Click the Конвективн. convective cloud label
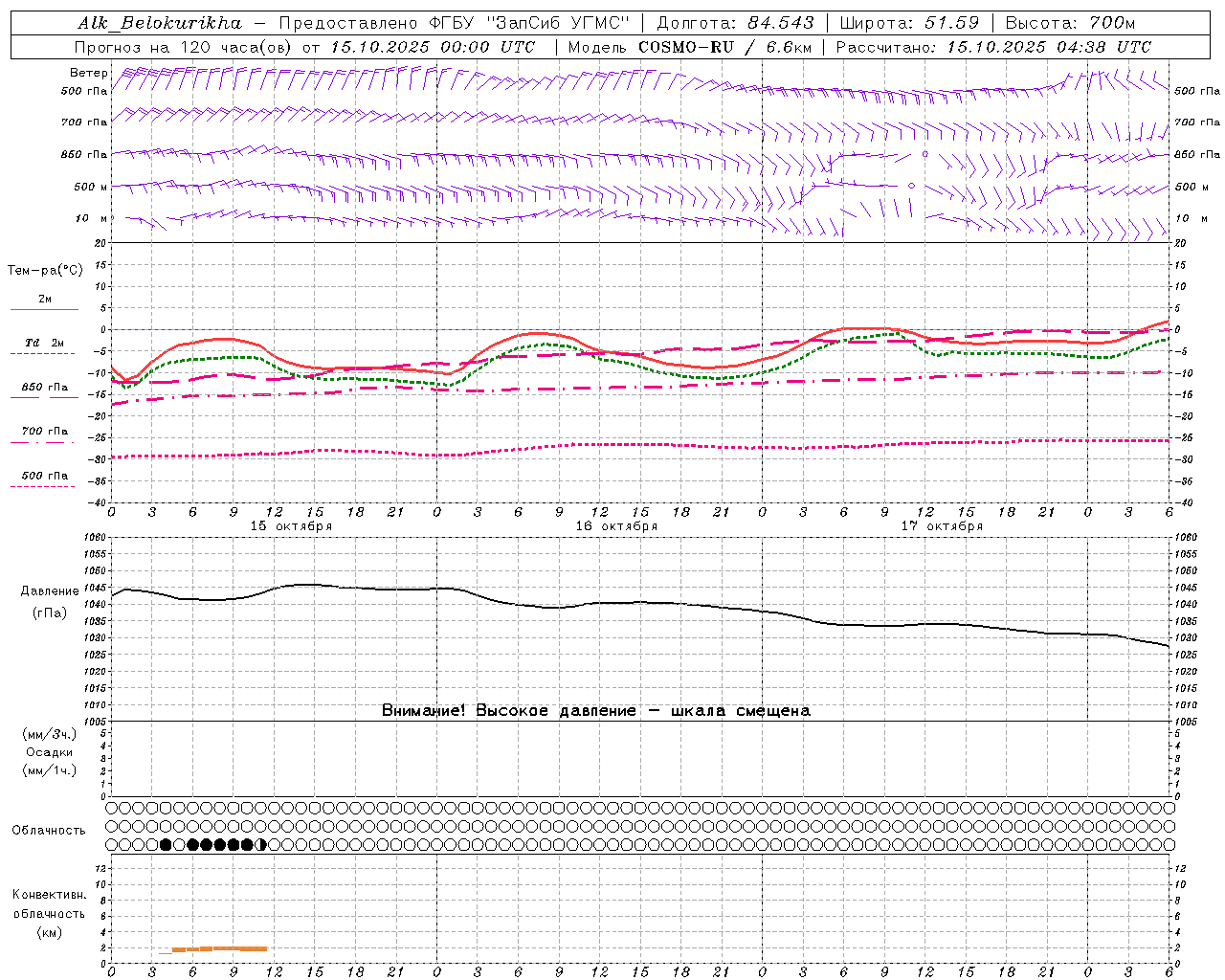The image size is (1225, 980). tap(49, 895)
